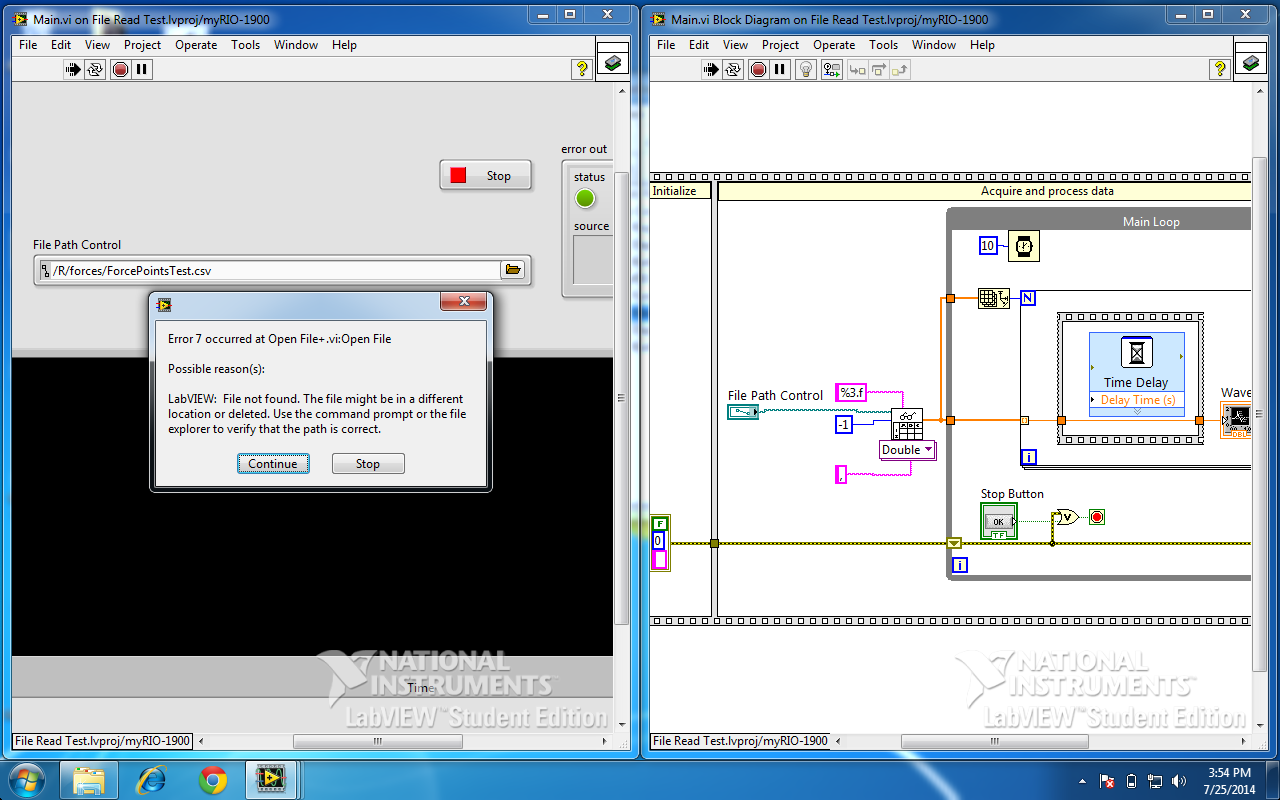Open View menu in Block Diagram window
Screen dimensions: 1280x800
click(735, 45)
